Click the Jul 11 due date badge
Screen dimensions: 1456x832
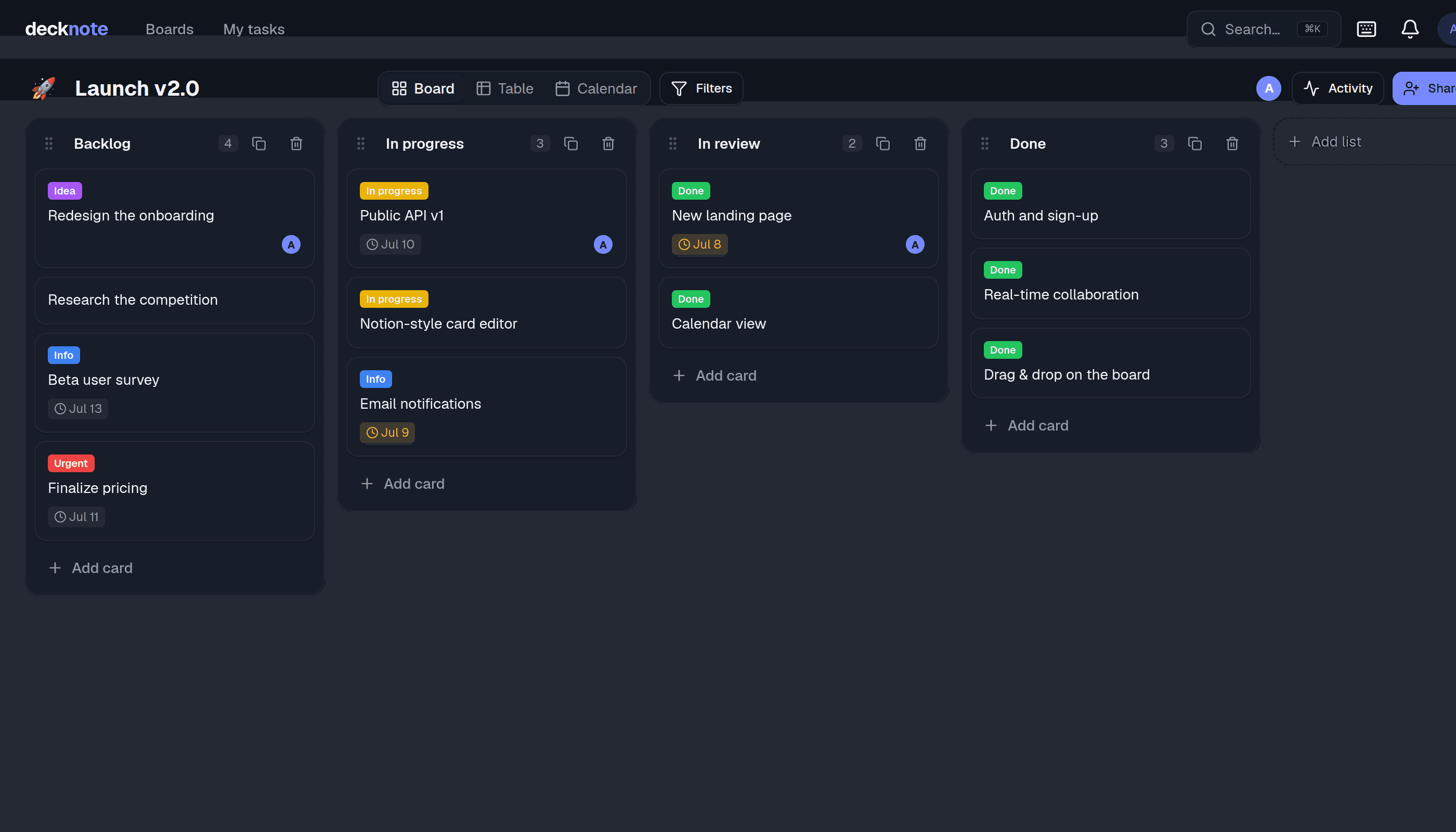76,516
